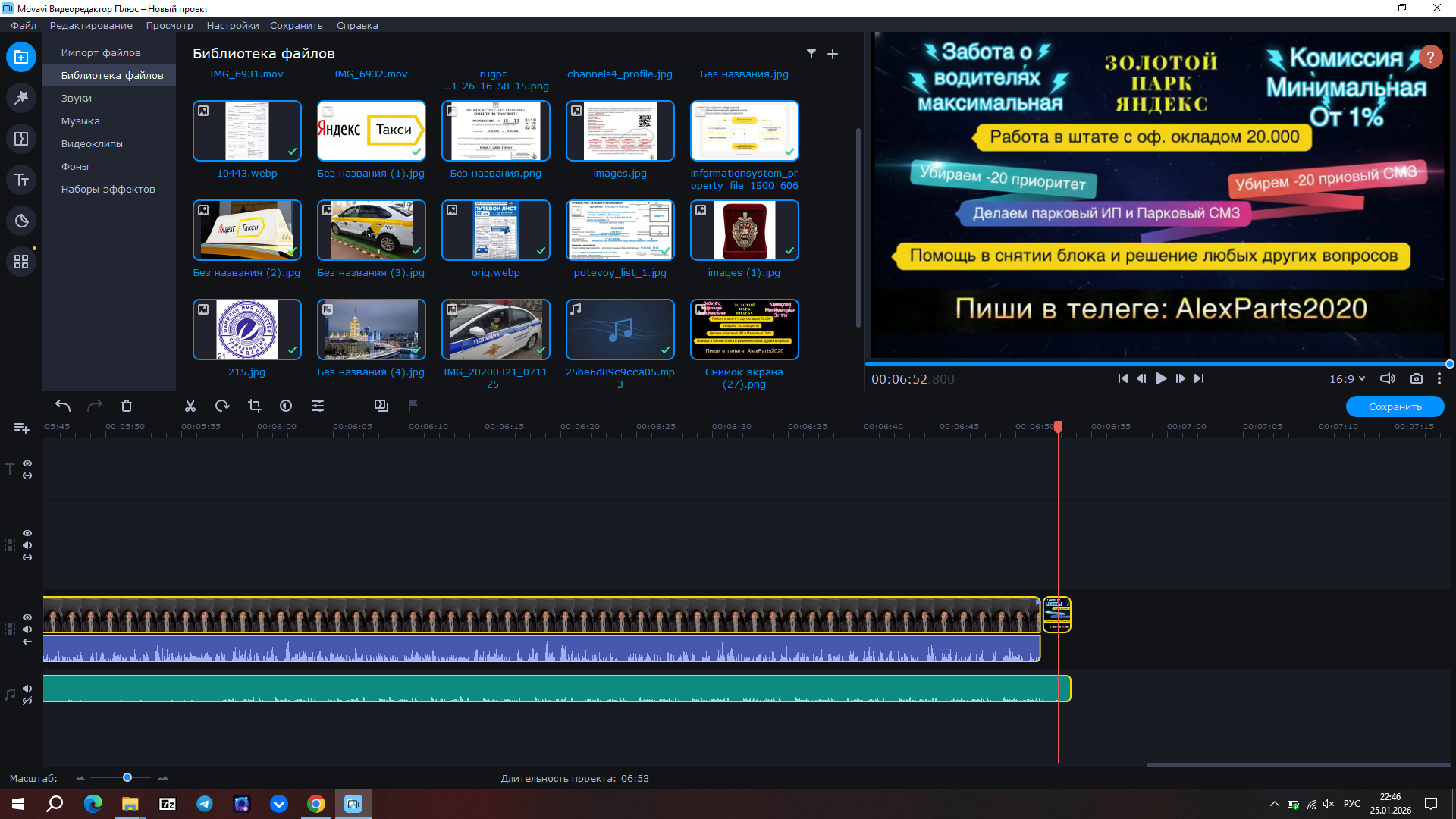Image resolution: width=1456 pixels, height=819 pixels.
Task: Mute the music audio track
Action: pos(27,689)
